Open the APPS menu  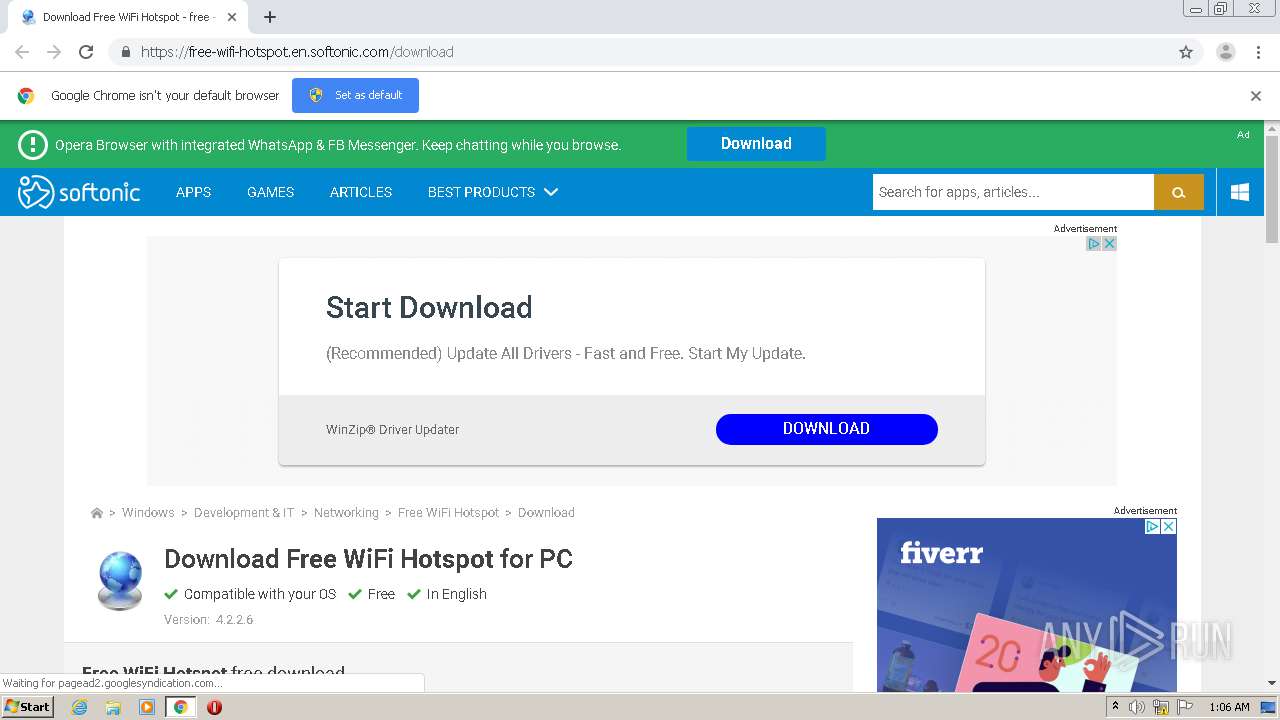coord(193,192)
